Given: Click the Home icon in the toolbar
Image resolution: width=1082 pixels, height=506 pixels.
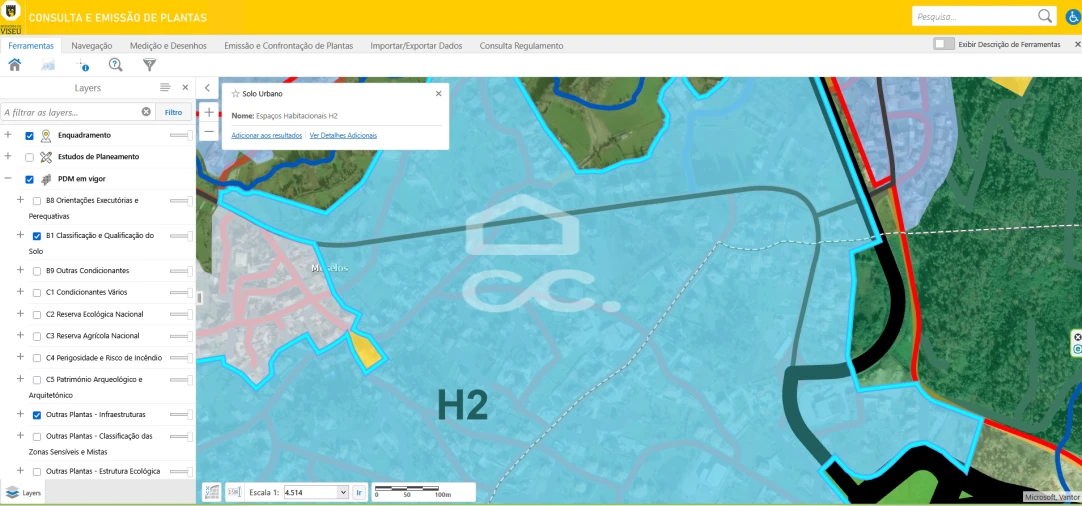Looking at the screenshot, I should pyautogui.click(x=14, y=65).
